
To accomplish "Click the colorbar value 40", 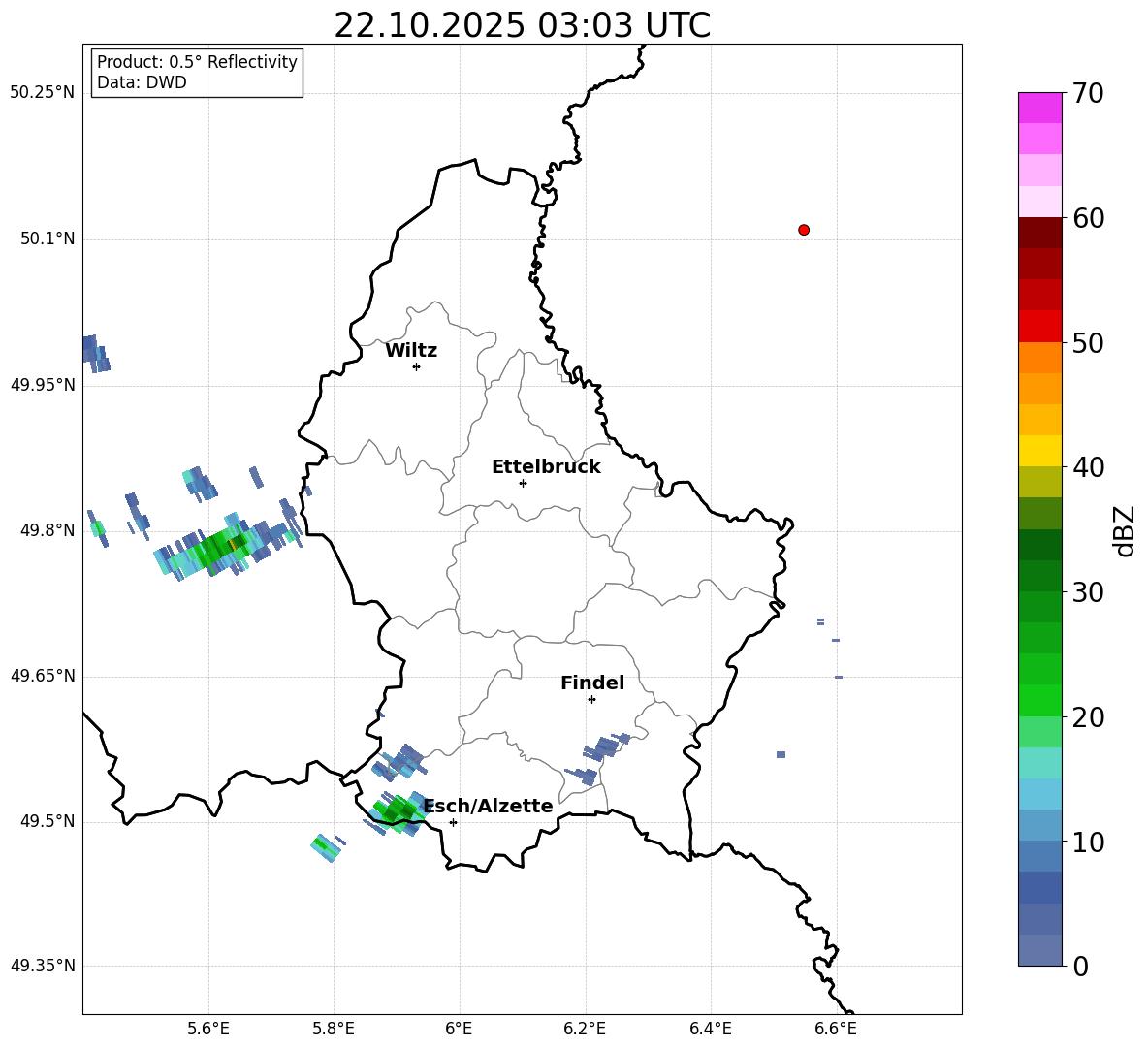I will [x=1088, y=467].
